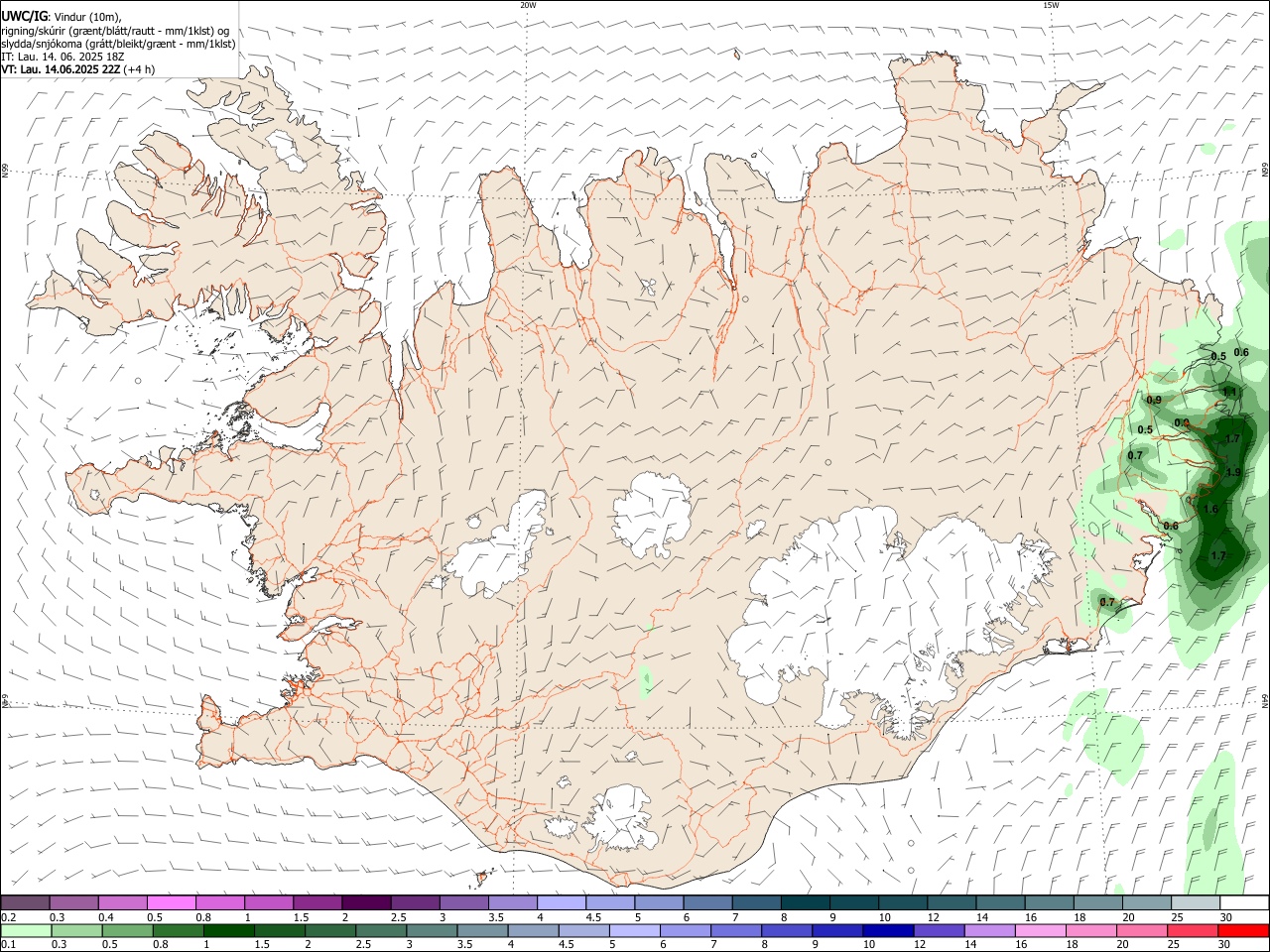Click the 3.5 label on the top scale
This screenshot has height=952, width=1270.
495,916
